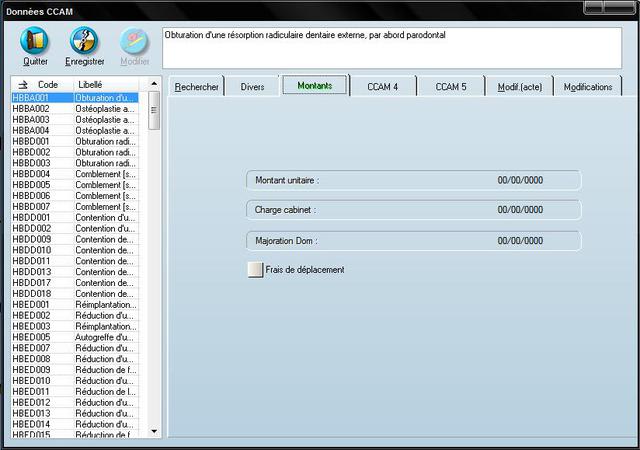This screenshot has width=640, height=450.
Task: Click the Enregistrer save icon
Action: coord(84,41)
